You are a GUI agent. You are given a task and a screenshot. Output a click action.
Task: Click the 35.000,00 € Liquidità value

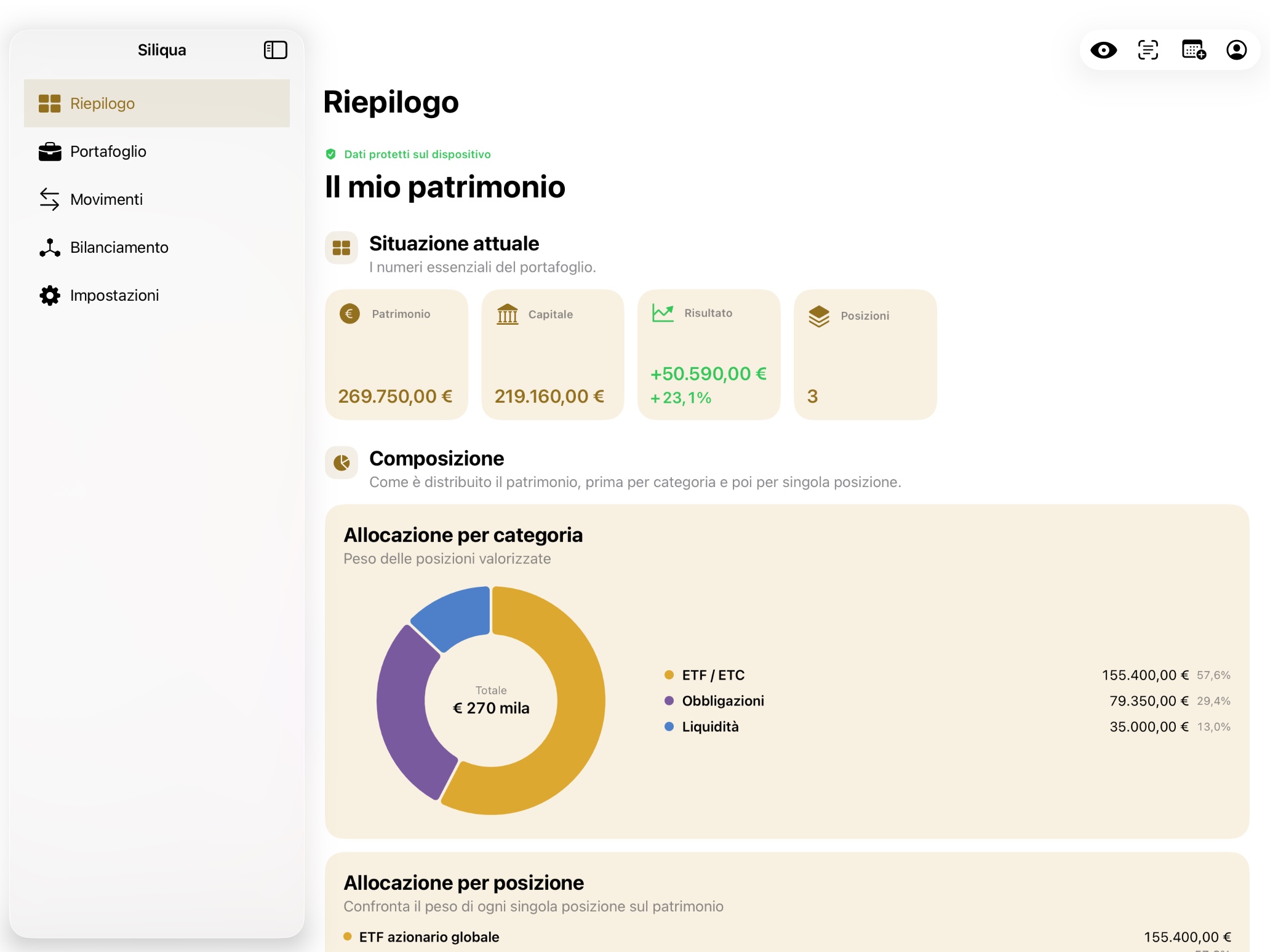tap(1148, 727)
